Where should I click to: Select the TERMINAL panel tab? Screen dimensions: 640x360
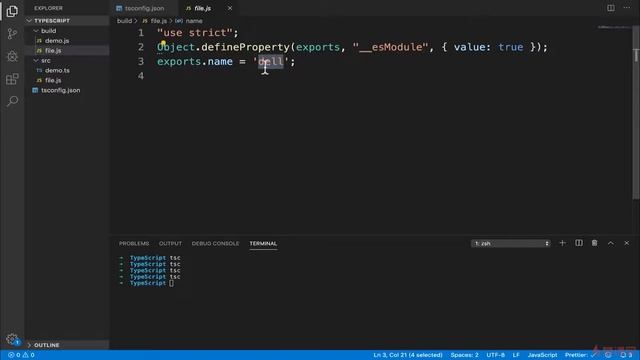pos(263,243)
